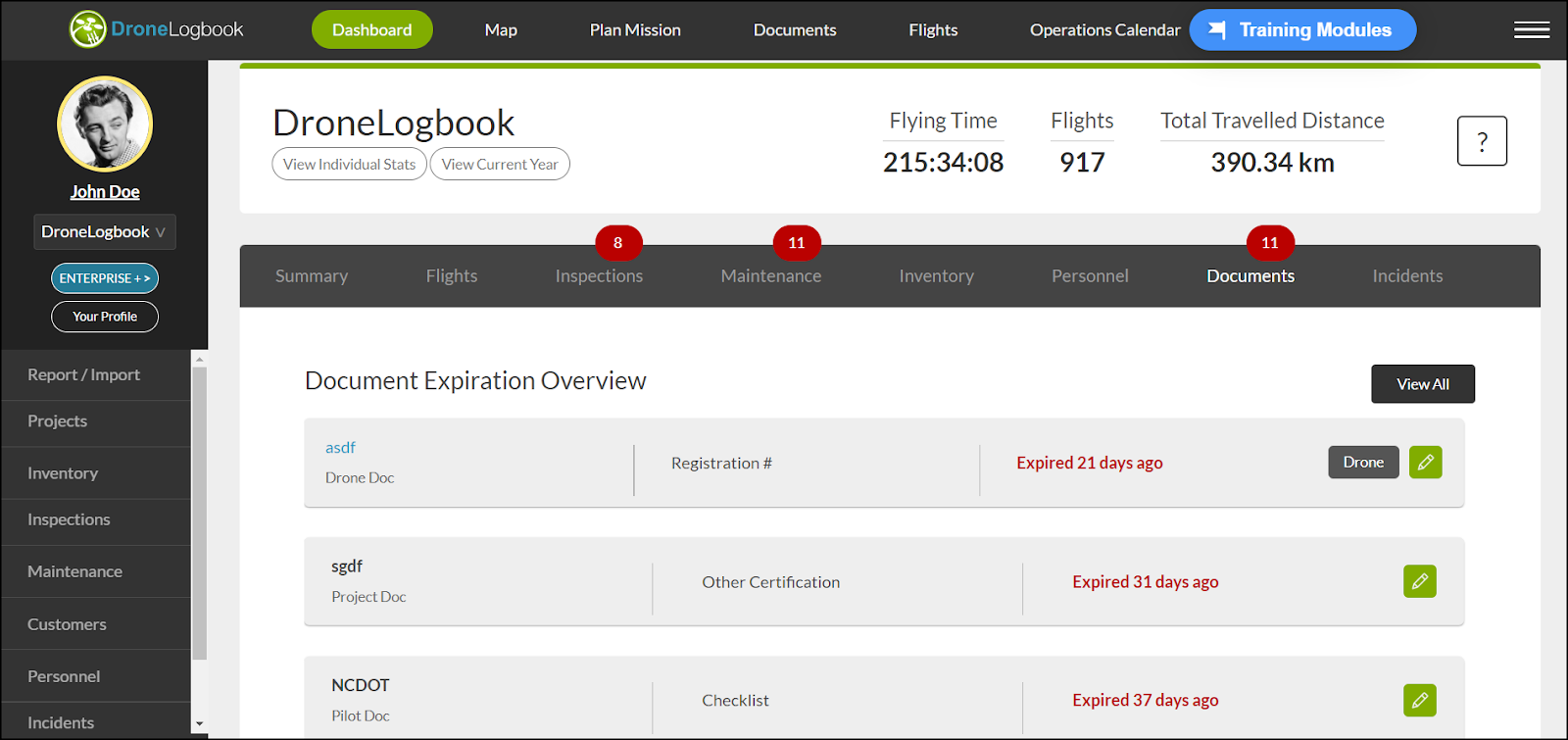Click the green edit pencil for asdf

click(1425, 463)
